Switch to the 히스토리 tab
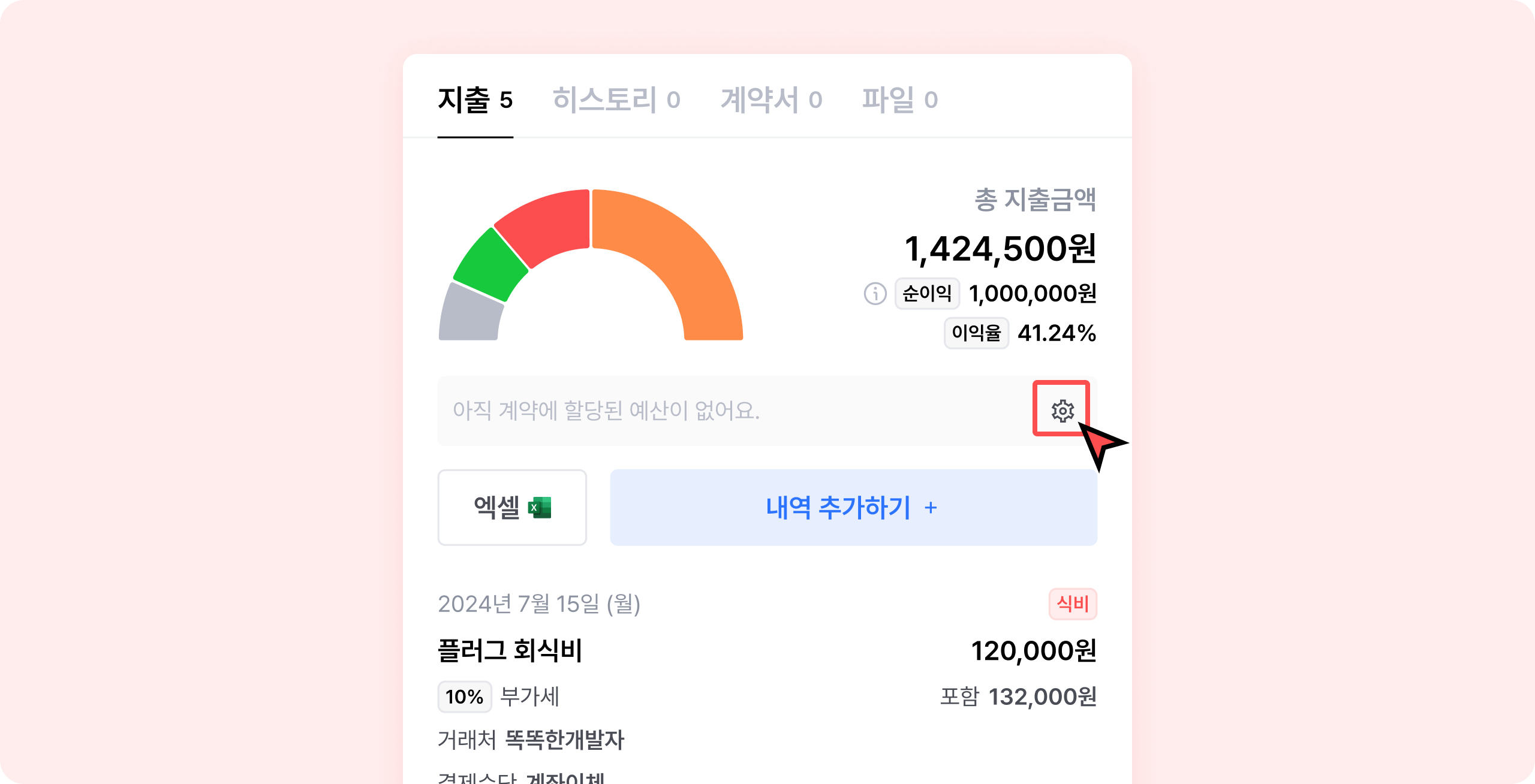1535x784 pixels. click(x=616, y=100)
